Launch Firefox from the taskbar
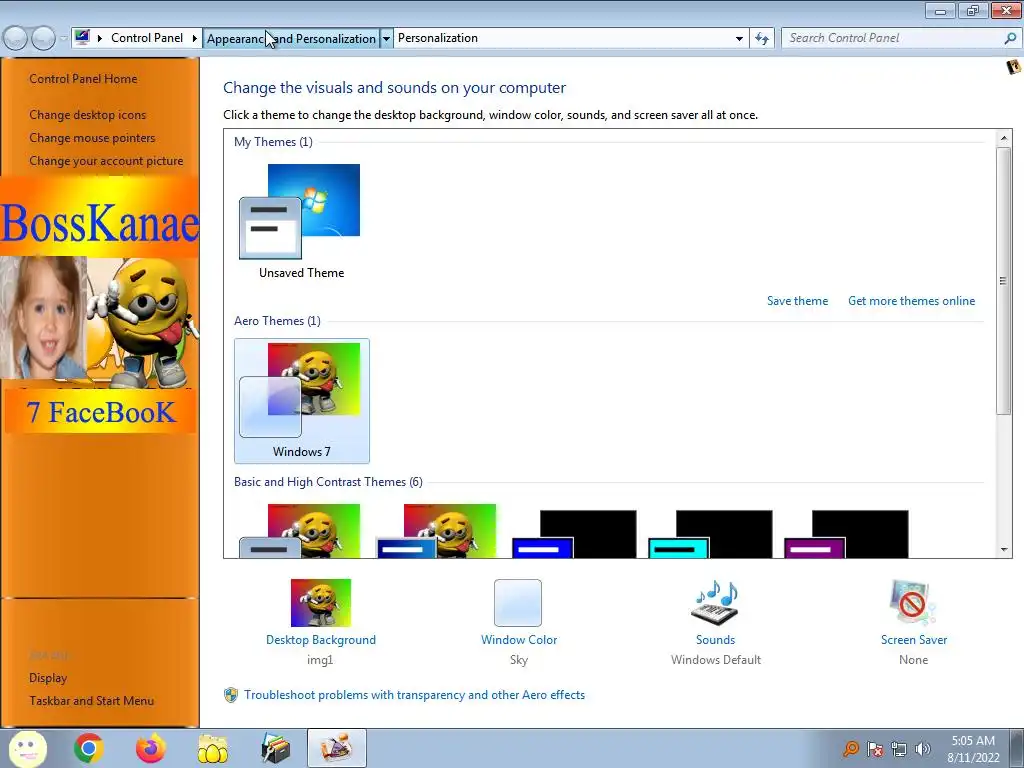This screenshot has height=768, width=1024. [x=151, y=748]
